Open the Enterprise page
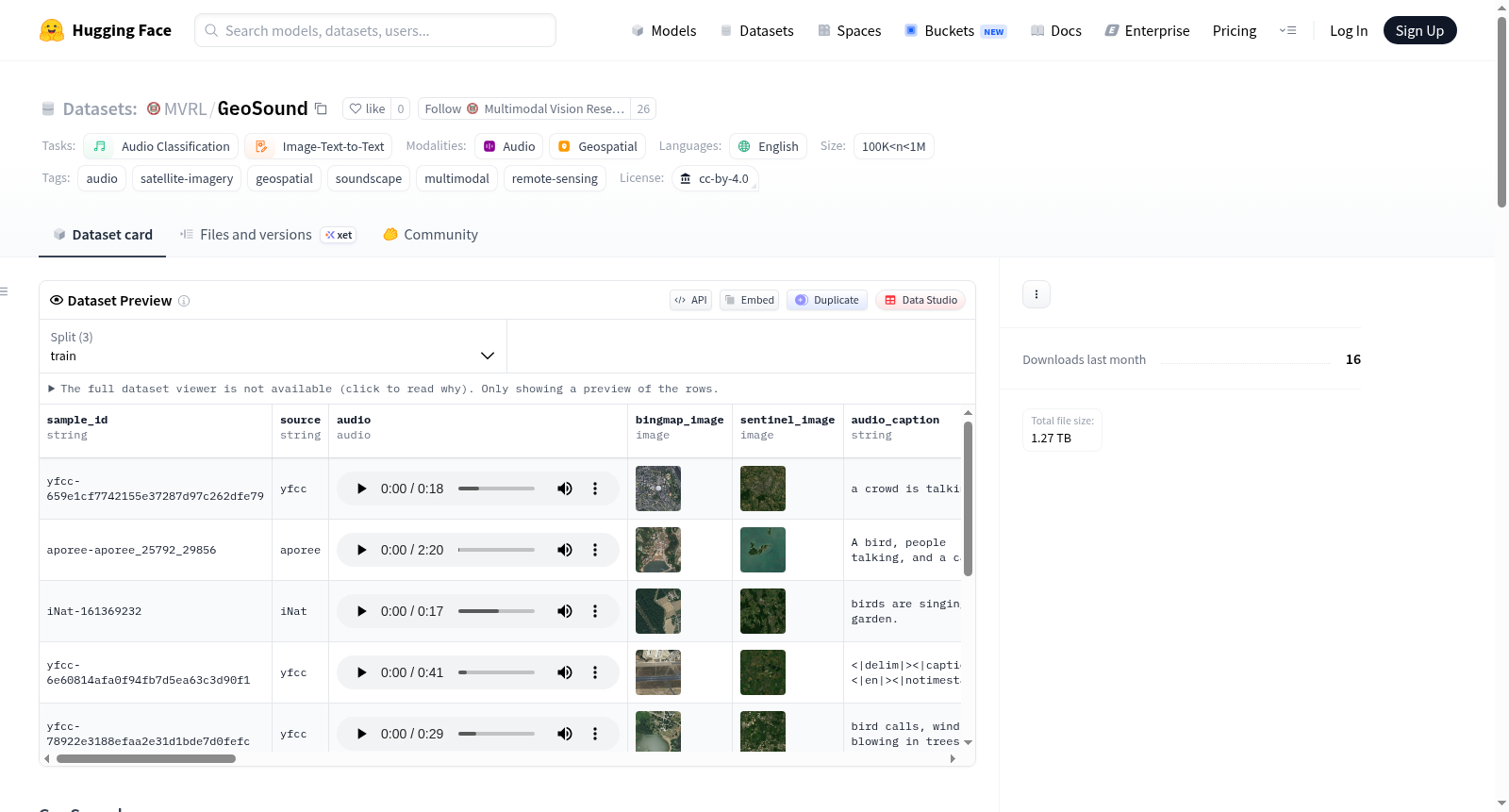 coord(1147,30)
